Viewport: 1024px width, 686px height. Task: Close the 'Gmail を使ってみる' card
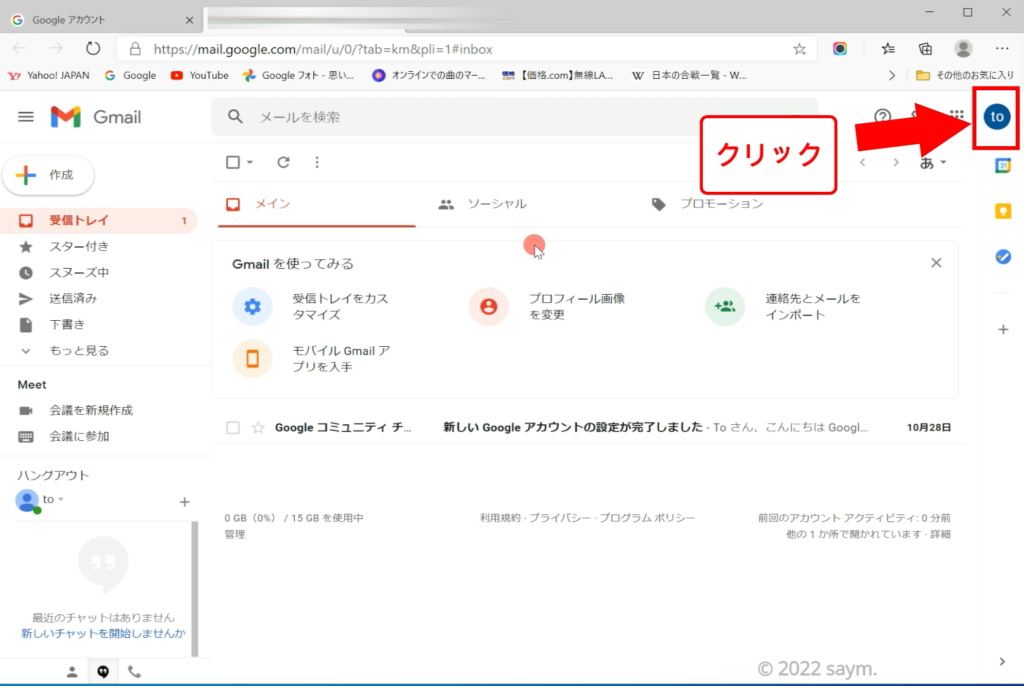coord(936,263)
